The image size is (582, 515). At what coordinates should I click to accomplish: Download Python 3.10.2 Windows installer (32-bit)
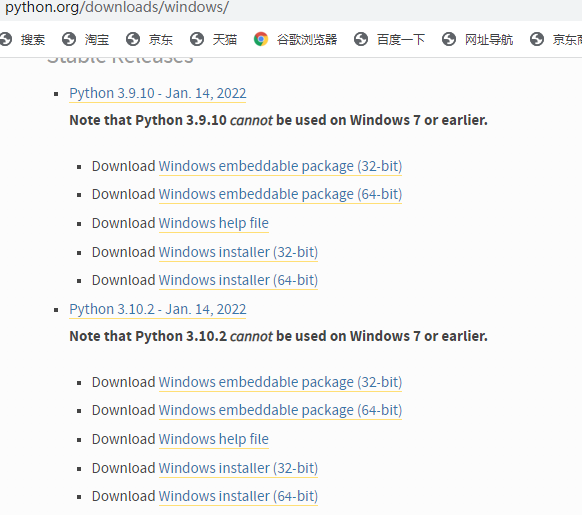[x=238, y=469]
